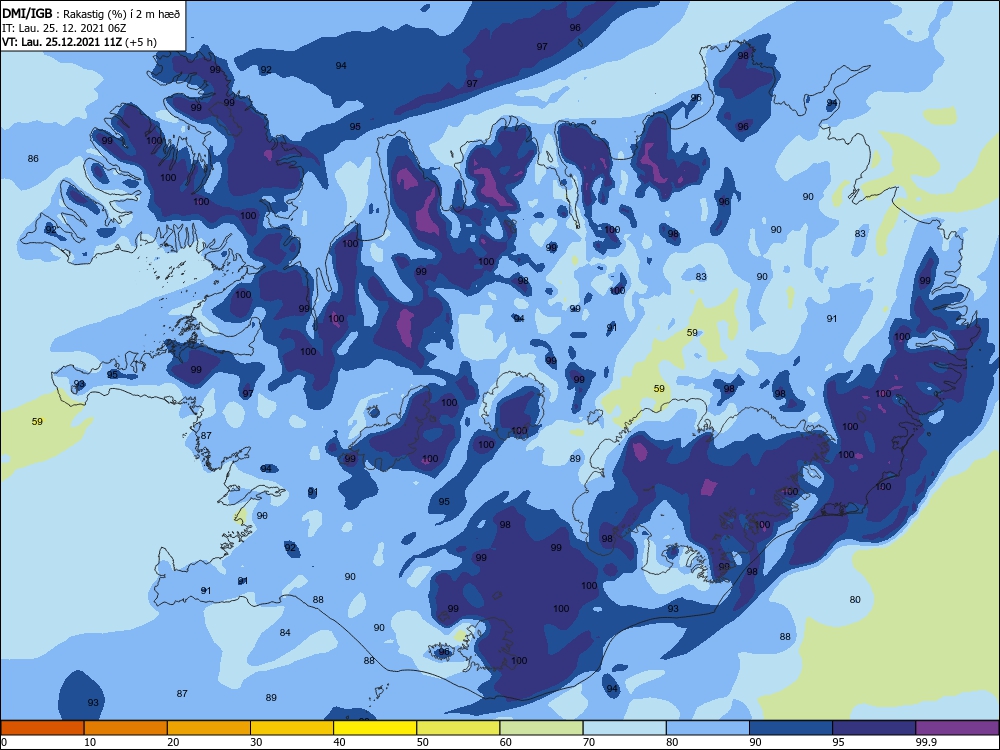Click the legend tick label '50'
The width and height of the screenshot is (1000, 750).
click(x=423, y=742)
